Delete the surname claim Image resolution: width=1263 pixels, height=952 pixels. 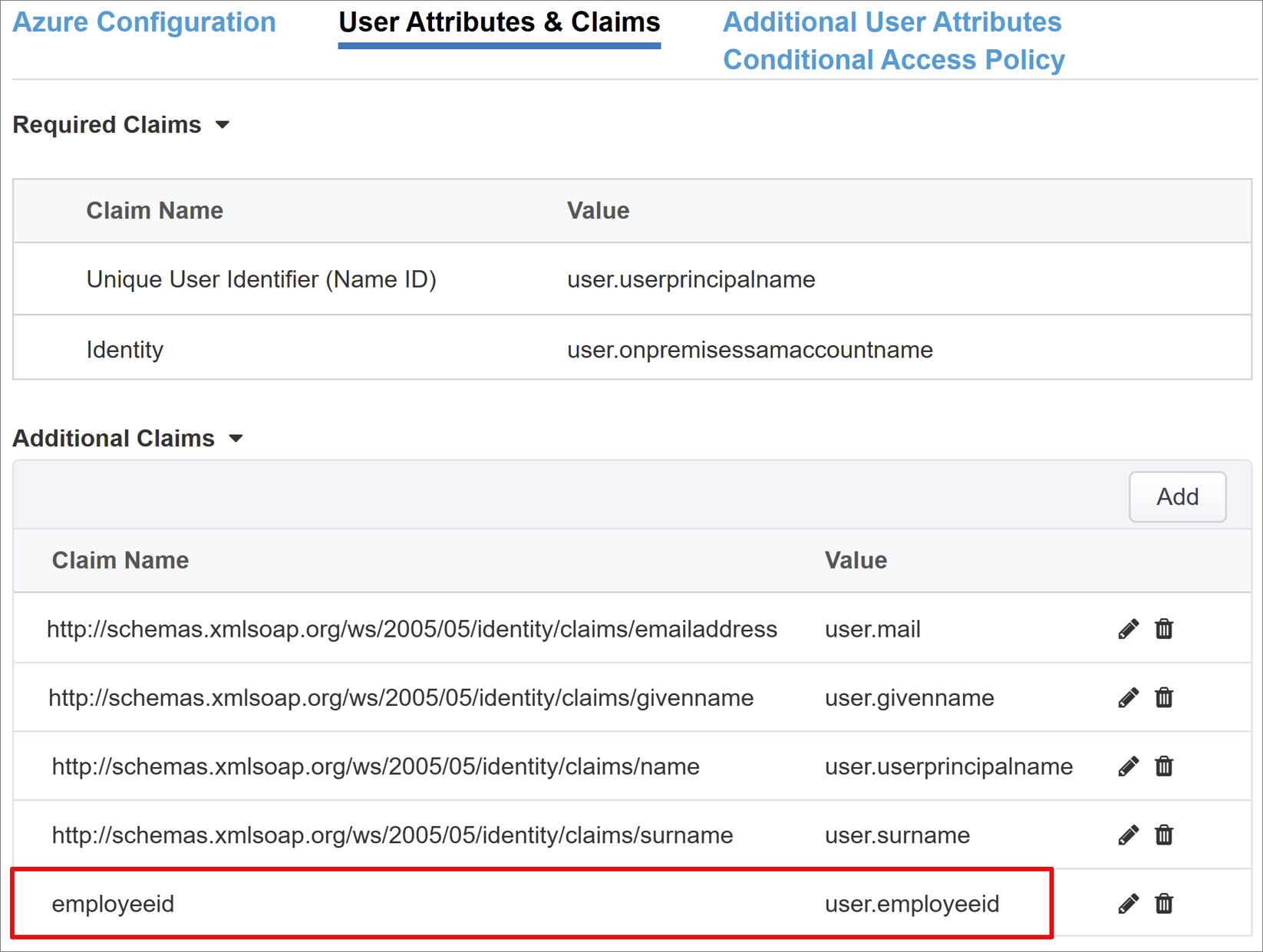[x=1163, y=835]
